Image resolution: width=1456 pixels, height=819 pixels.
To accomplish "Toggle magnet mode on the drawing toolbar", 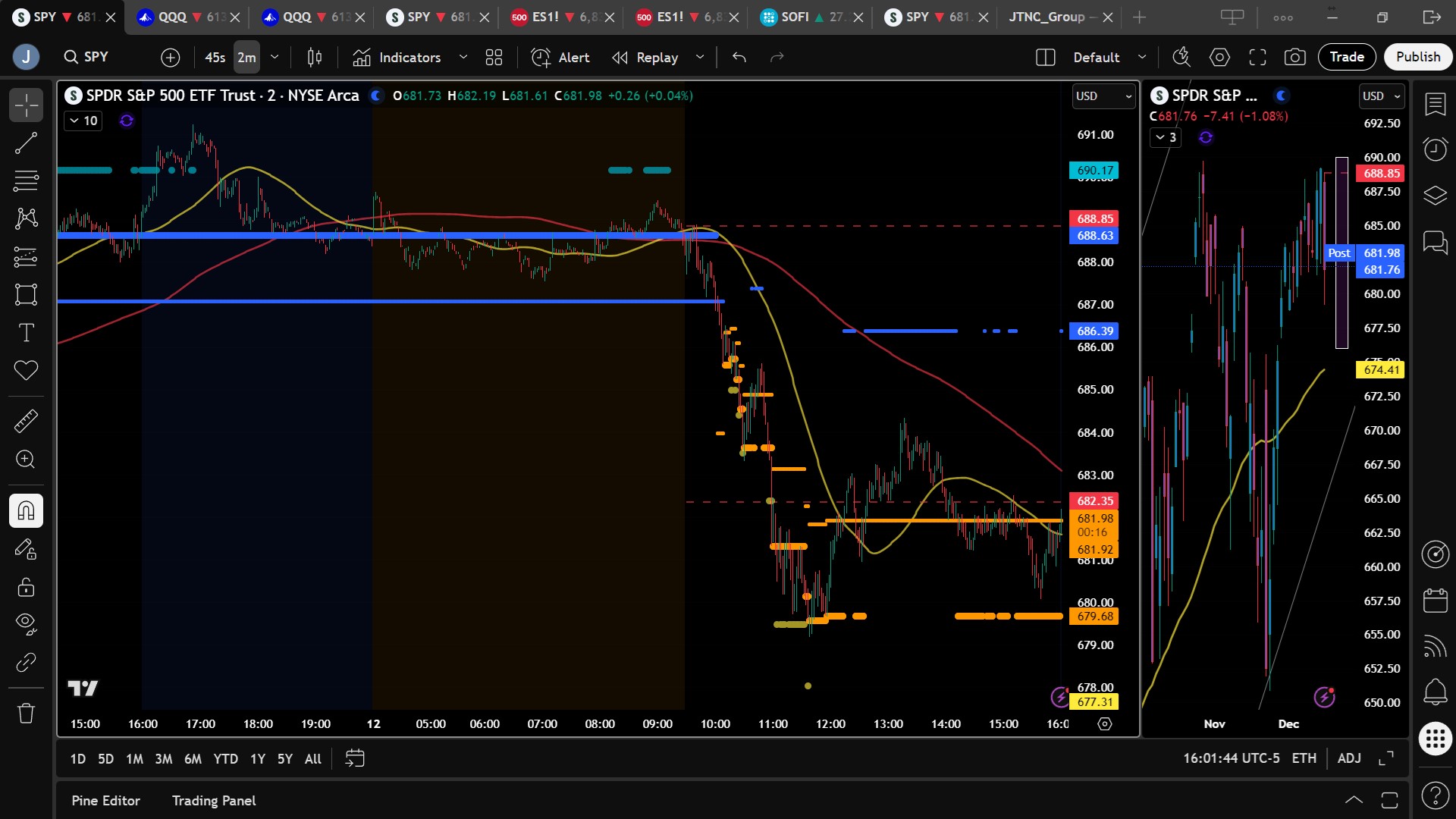I will point(26,510).
